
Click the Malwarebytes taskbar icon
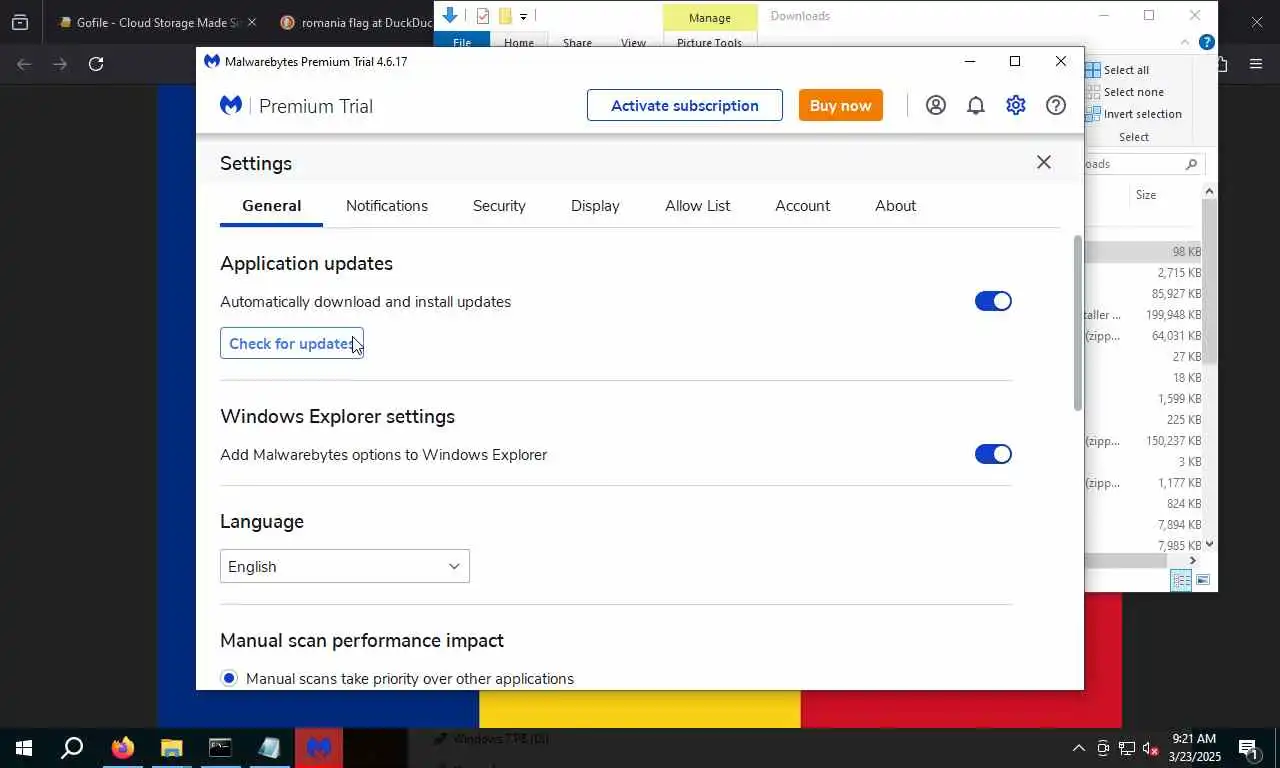[x=319, y=748]
